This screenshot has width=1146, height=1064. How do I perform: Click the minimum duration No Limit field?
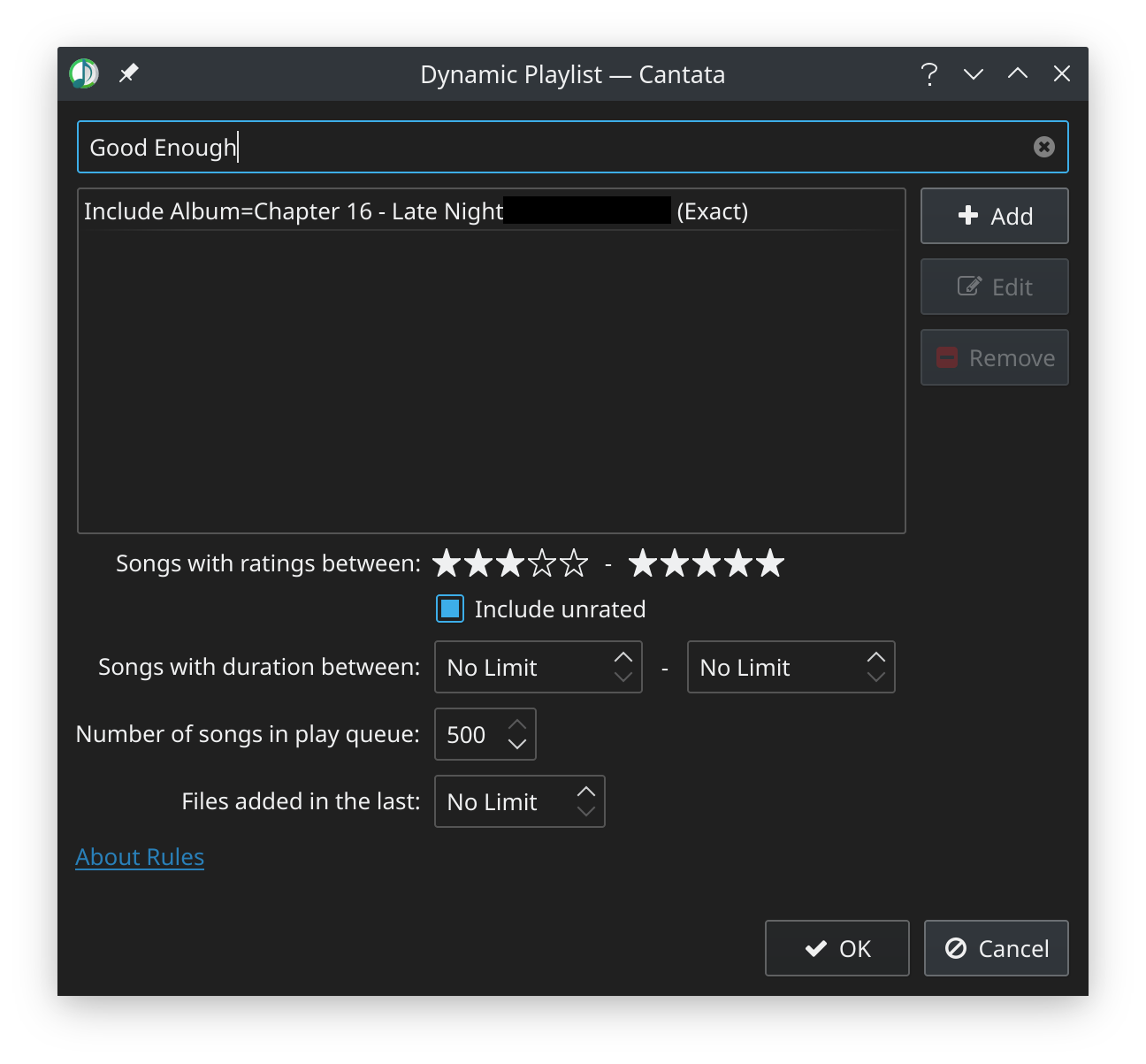(x=538, y=667)
